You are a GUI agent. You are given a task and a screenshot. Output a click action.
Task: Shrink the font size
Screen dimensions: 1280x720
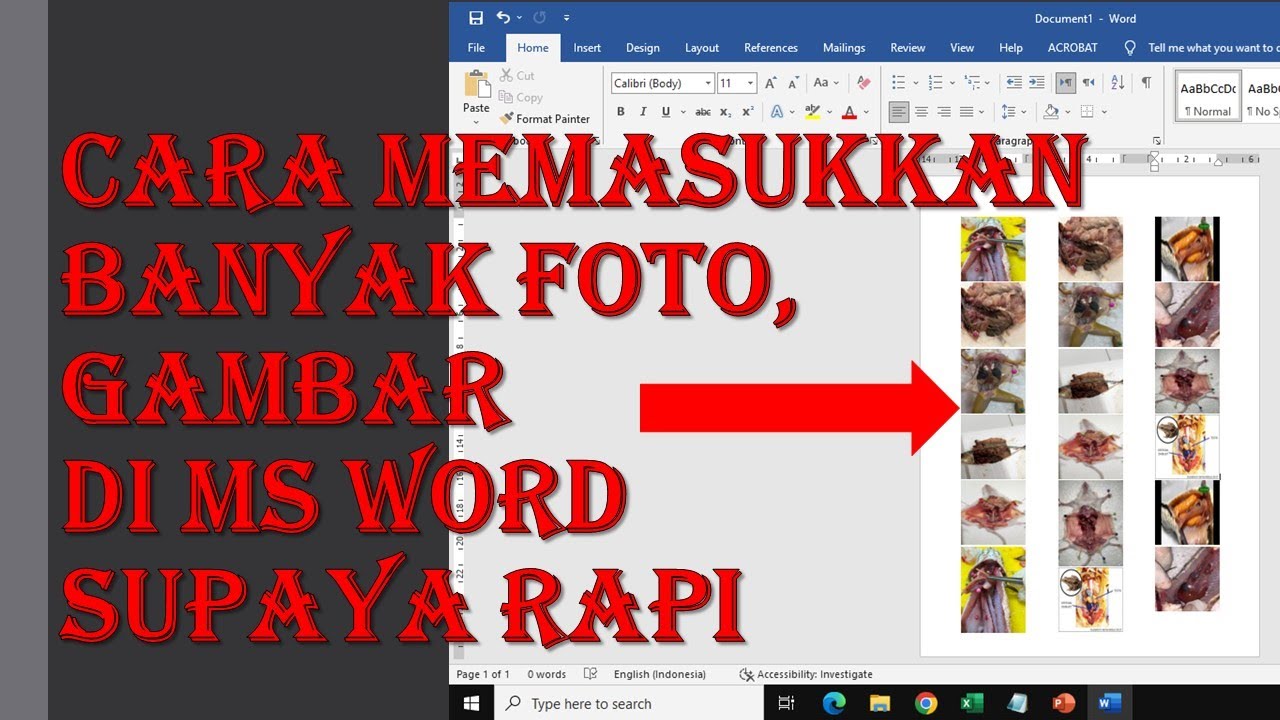pyautogui.click(x=793, y=84)
